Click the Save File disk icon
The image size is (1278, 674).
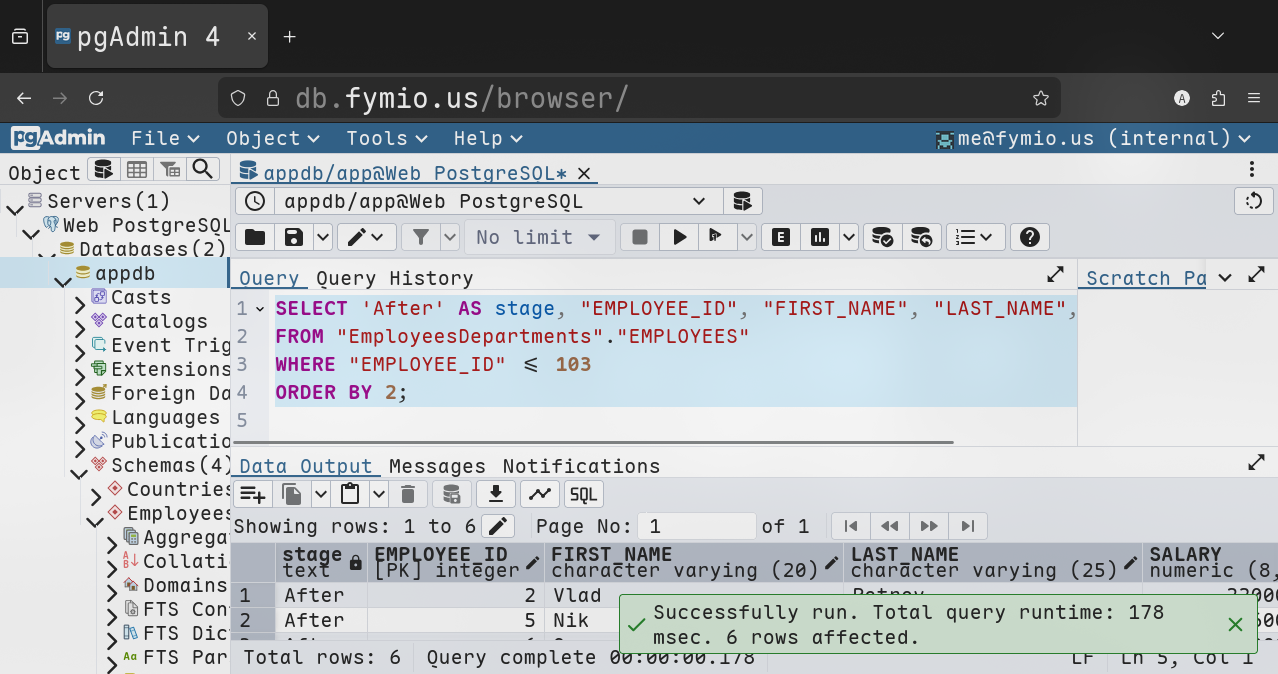click(x=294, y=237)
